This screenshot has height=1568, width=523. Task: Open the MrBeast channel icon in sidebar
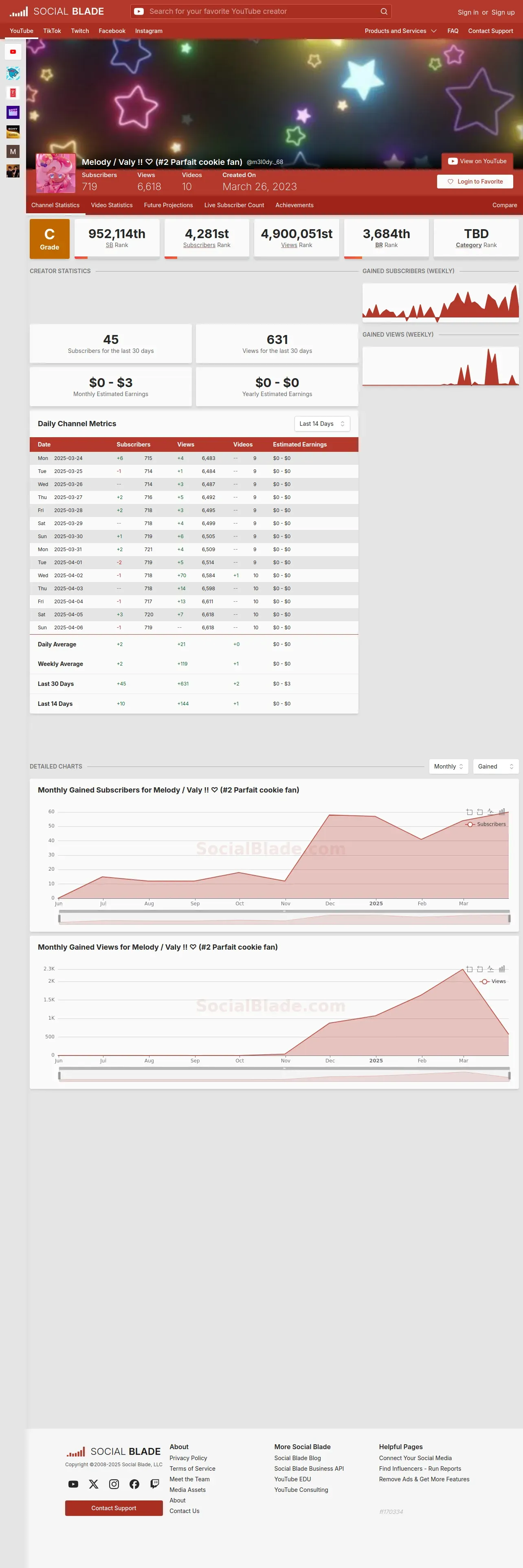click(13, 73)
